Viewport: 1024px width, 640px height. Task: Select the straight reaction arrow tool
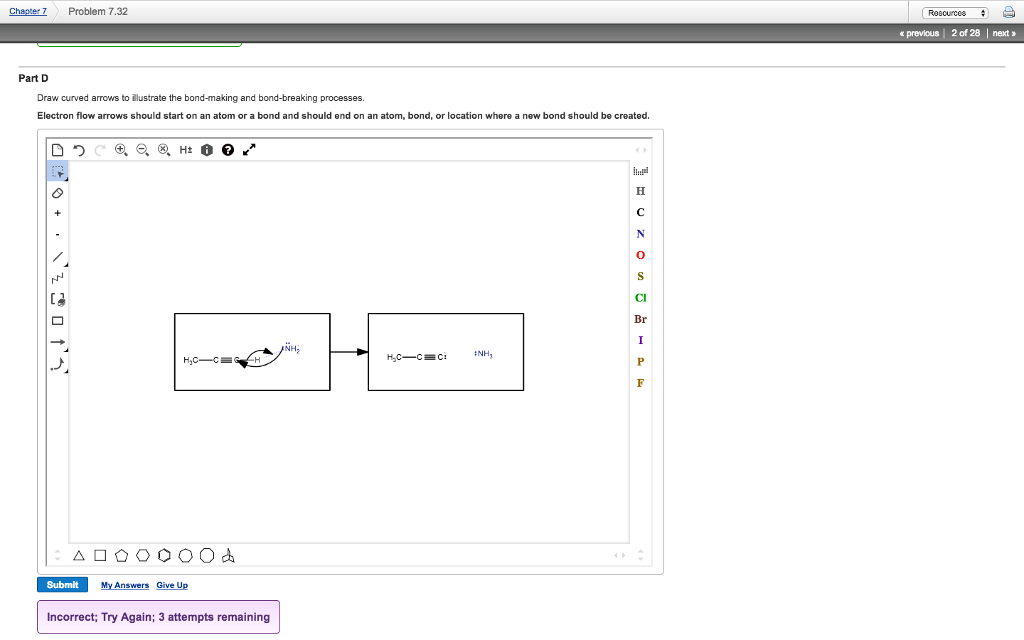point(58,342)
